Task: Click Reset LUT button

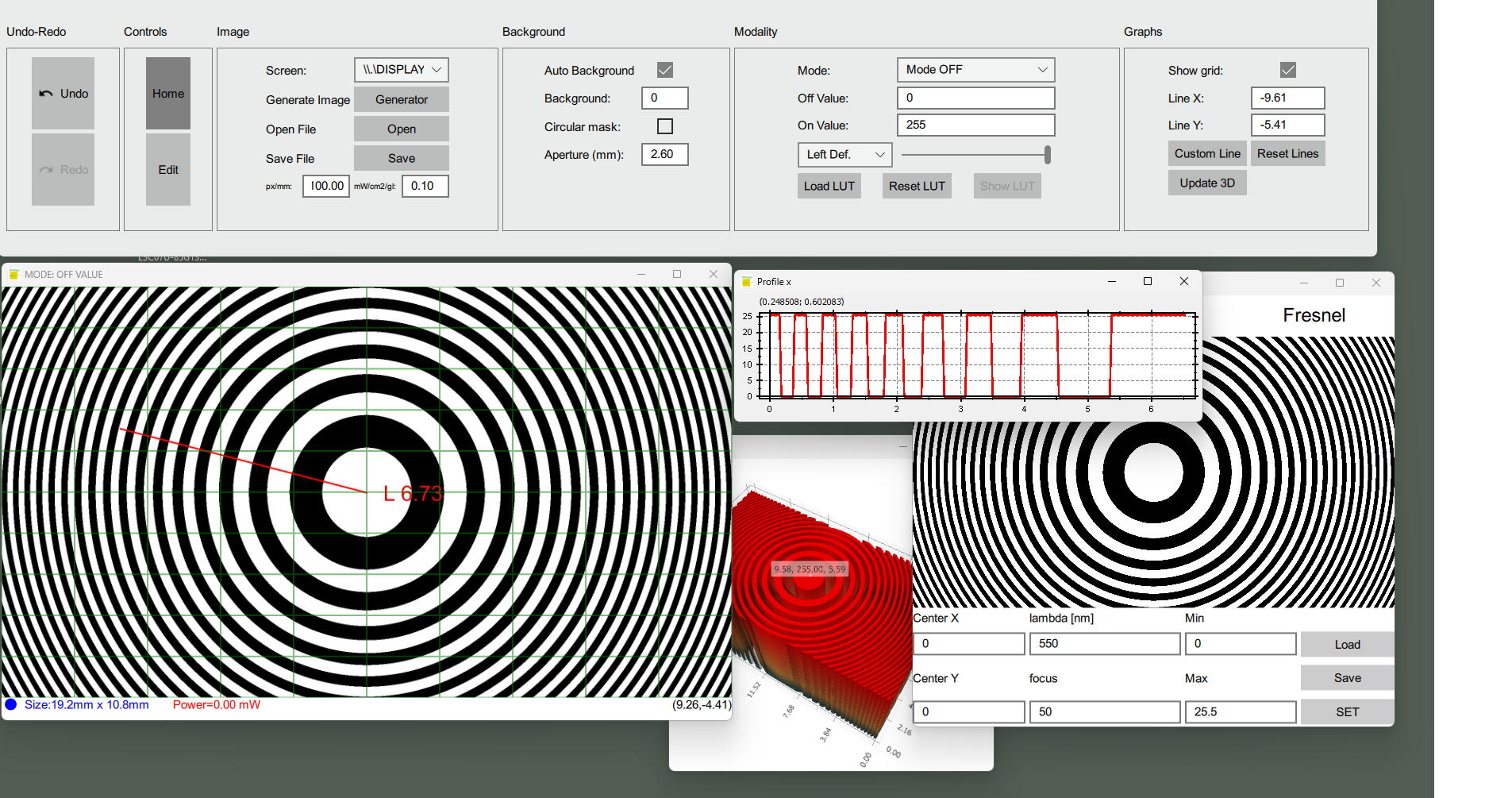Action: click(x=918, y=186)
